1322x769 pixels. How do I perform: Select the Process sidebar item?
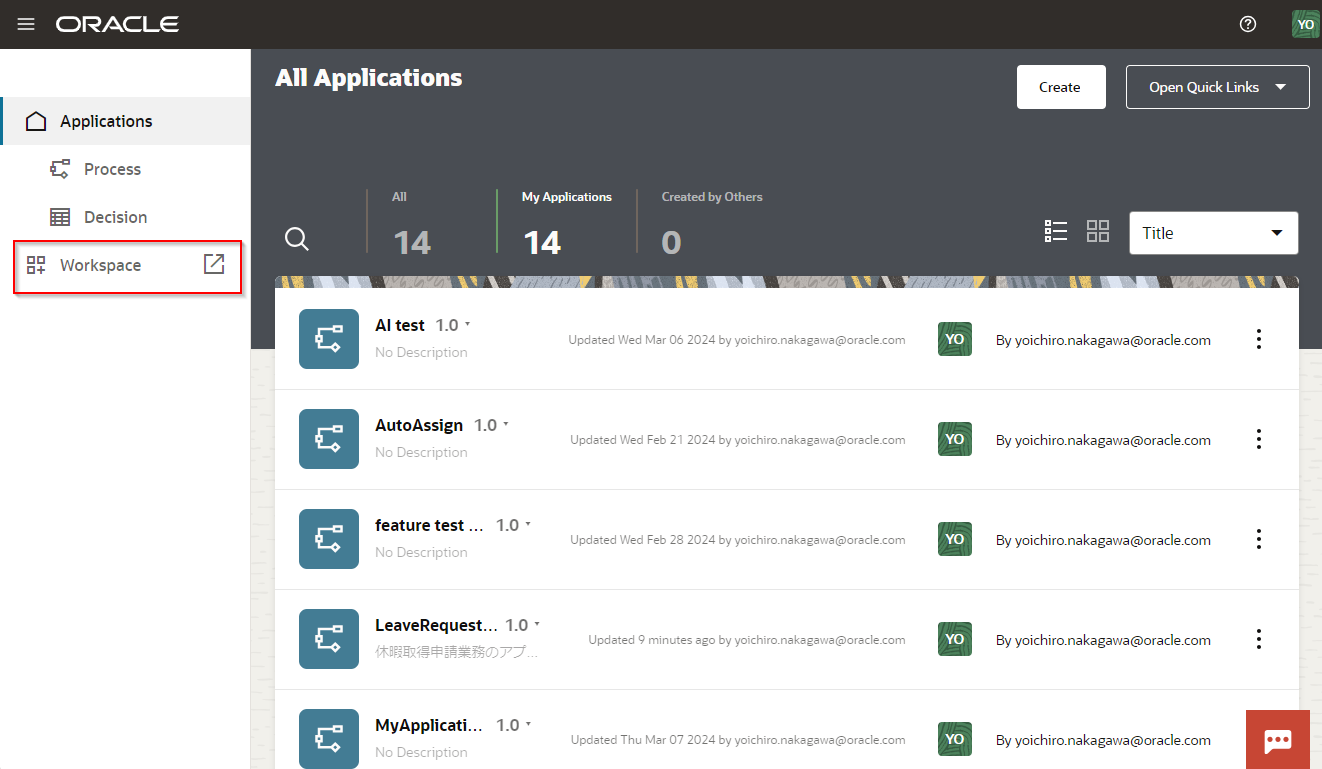[x=112, y=169]
